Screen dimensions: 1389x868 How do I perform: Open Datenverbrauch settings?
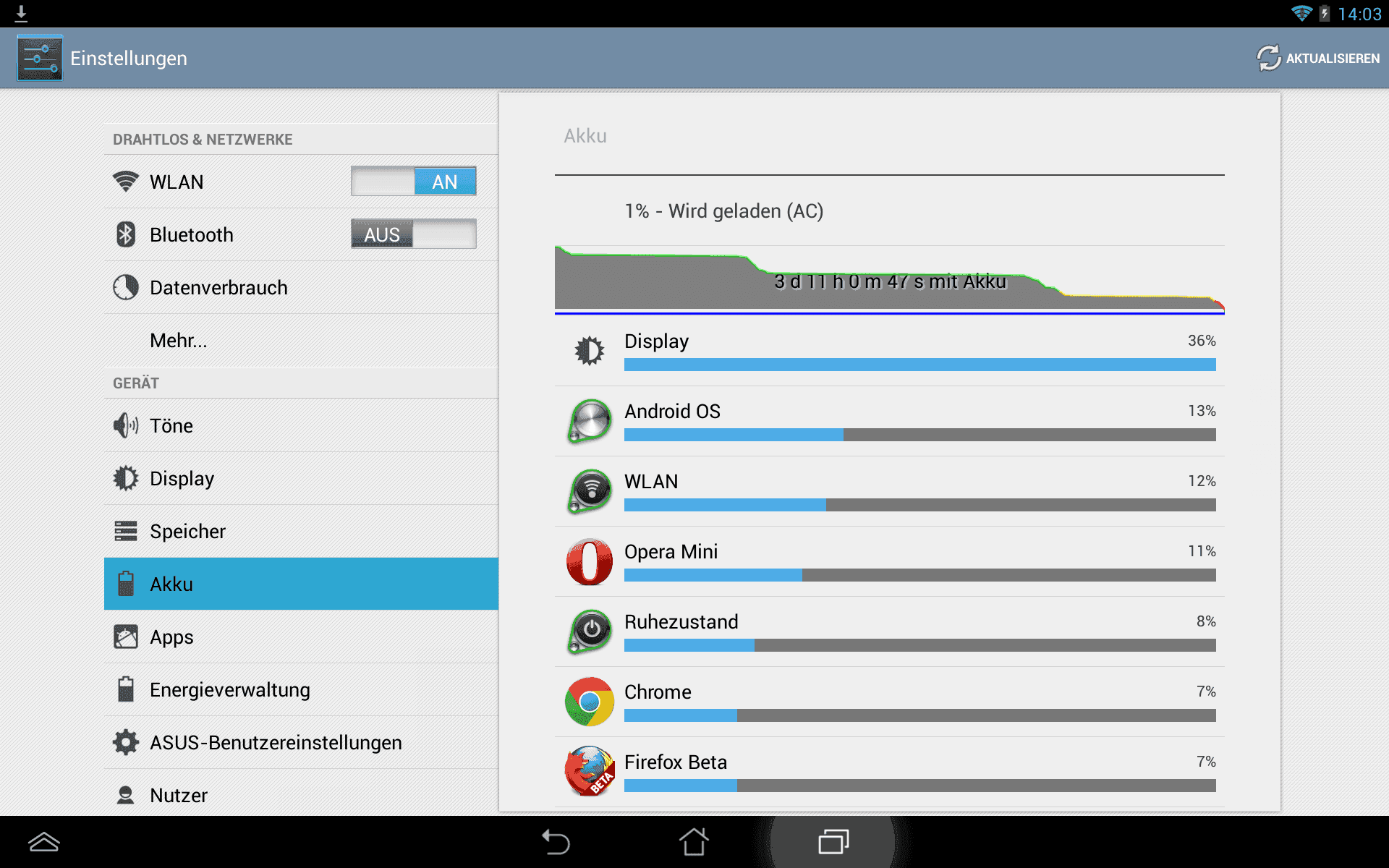(x=301, y=287)
